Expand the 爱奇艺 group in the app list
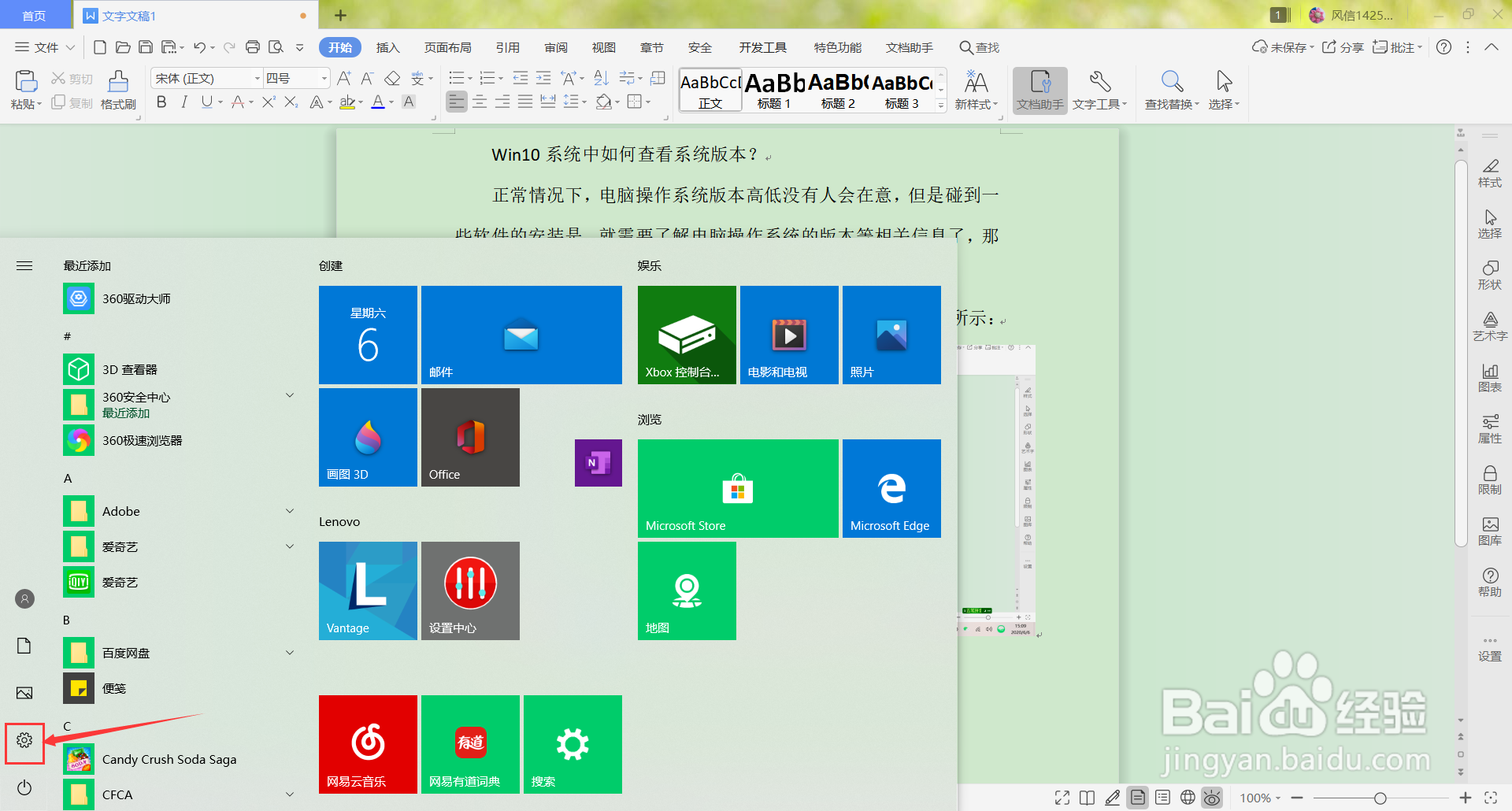Image resolution: width=1512 pixels, height=811 pixels. [x=290, y=546]
